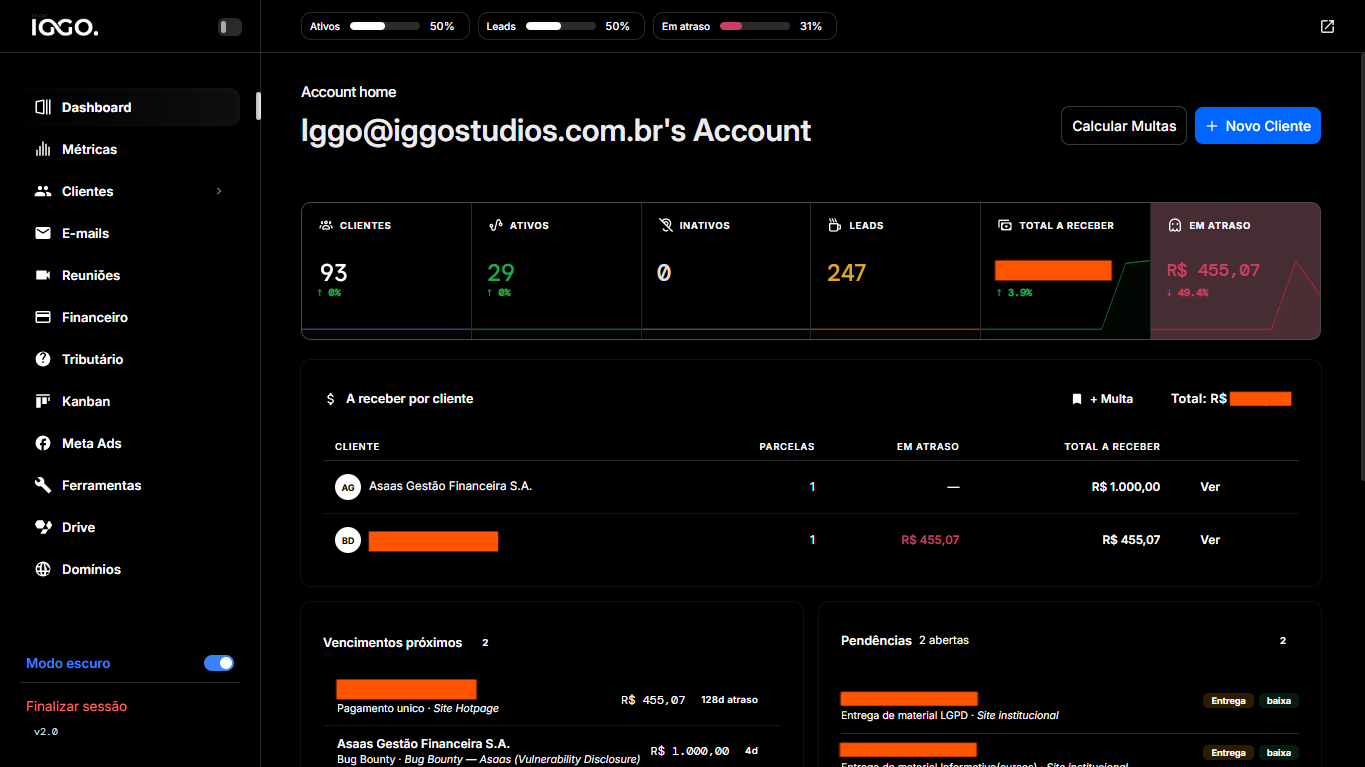The image size is (1365, 767).
Task: Toggle the sidebar collapse switch beside logo
Action: pos(230,27)
